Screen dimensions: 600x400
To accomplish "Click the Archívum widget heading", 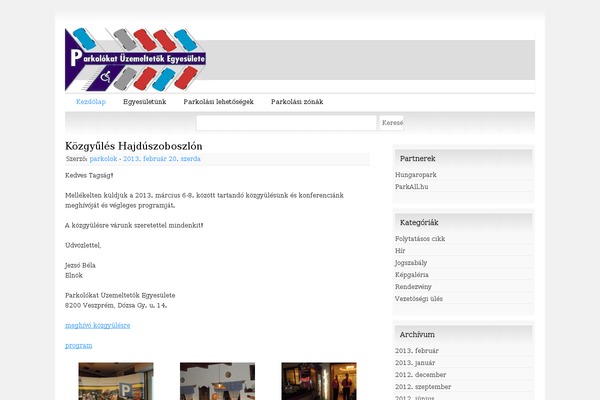I will (x=417, y=335).
